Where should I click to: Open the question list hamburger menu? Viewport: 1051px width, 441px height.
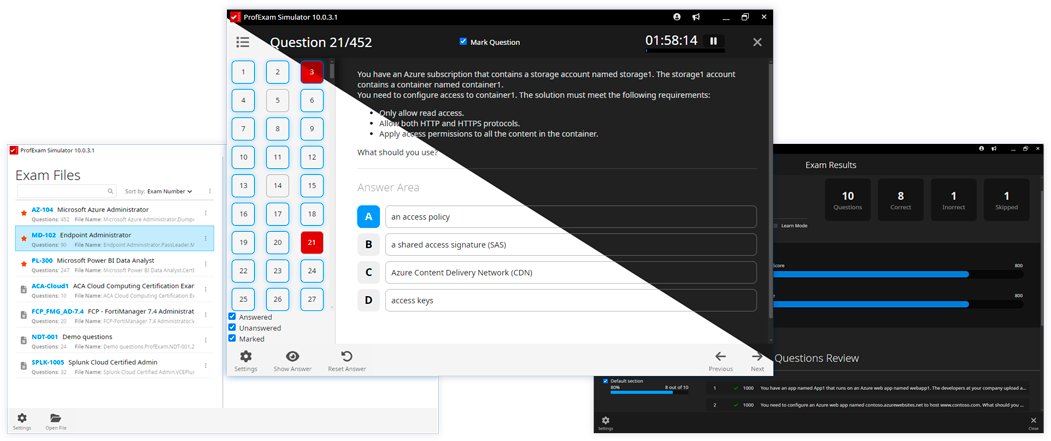pos(243,42)
